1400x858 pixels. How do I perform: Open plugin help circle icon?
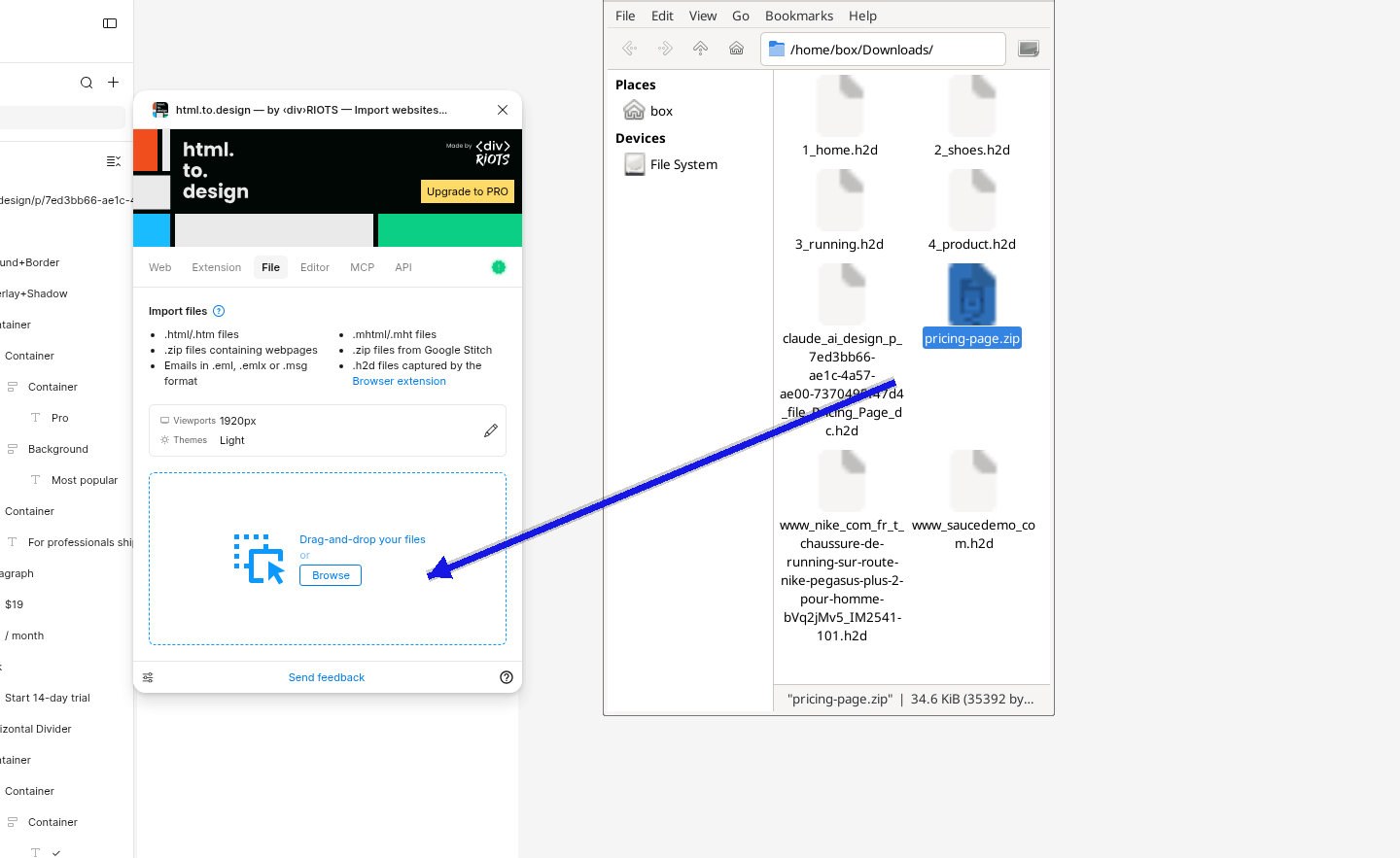[x=507, y=677]
